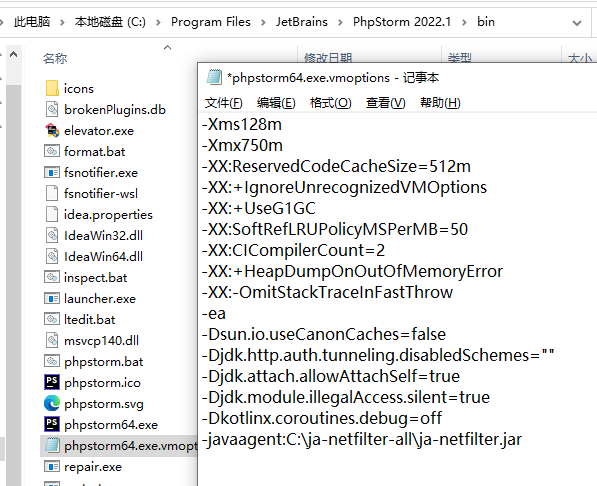This screenshot has height=486, width=597.
Task: Click the IdeaWin64.dll file icon
Action: [52, 256]
